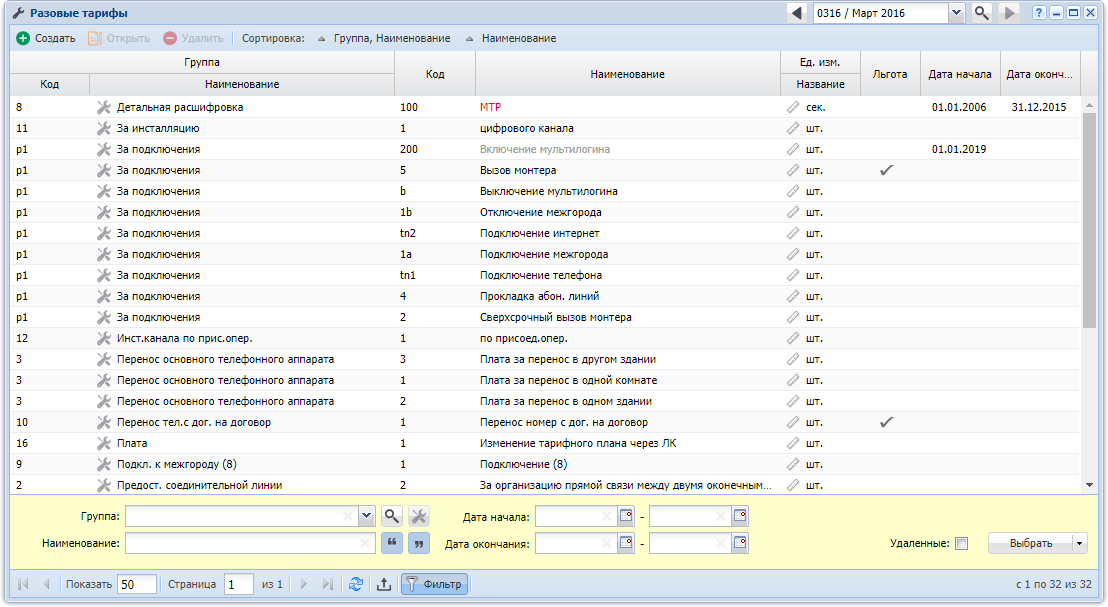Click the table vertical scrollbar thumb

(1089, 220)
